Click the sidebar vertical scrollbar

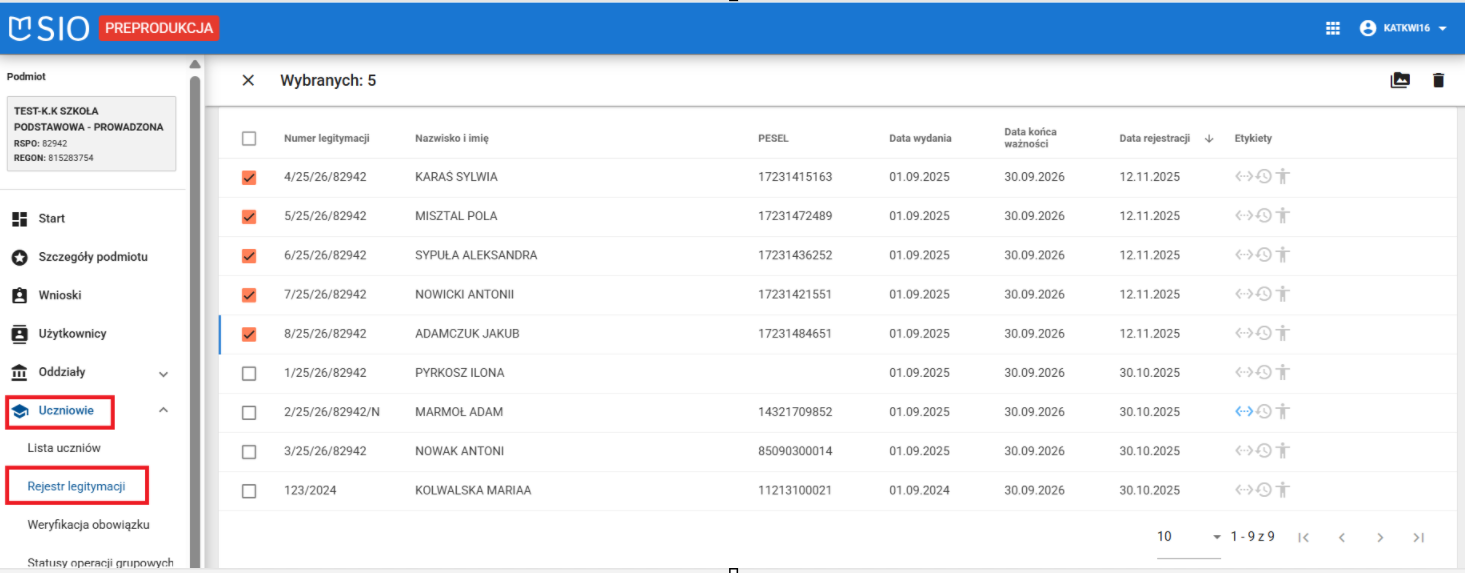point(195,300)
